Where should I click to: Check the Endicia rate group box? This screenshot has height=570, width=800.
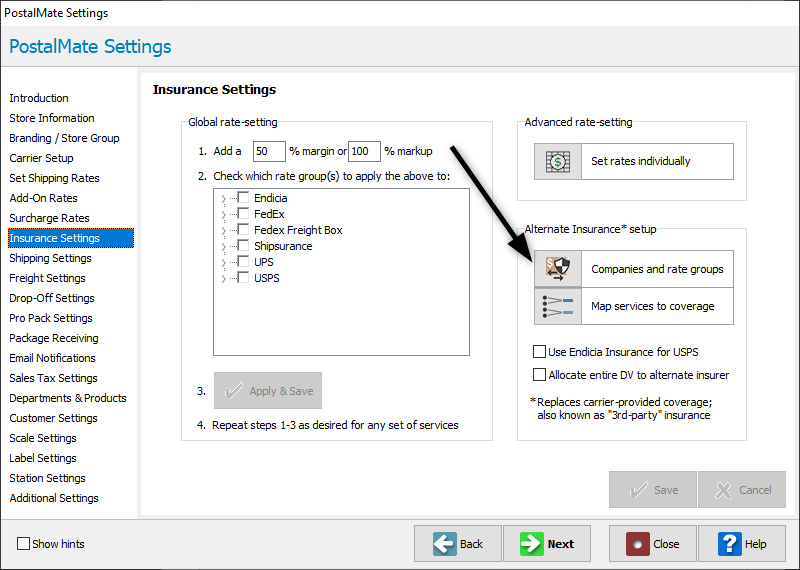click(x=243, y=197)
